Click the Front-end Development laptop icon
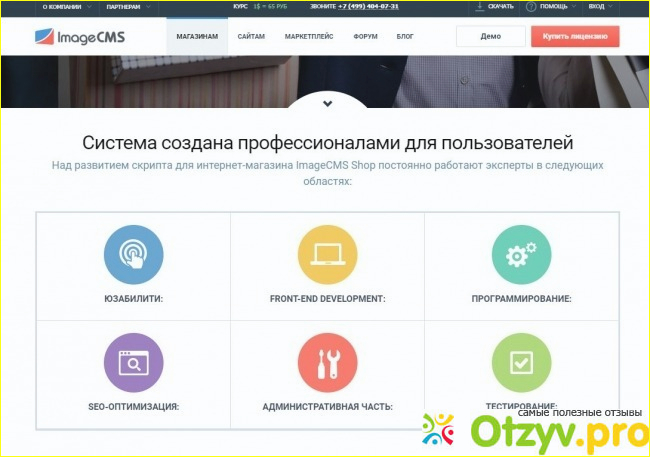Image resolution: width=650 pixels, height=457 pixels. 327,255
